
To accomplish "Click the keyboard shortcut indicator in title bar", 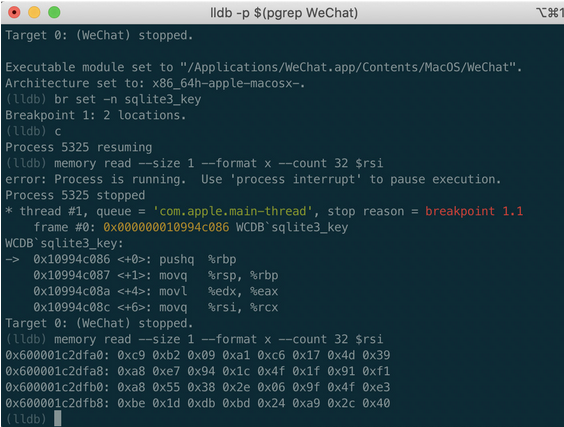I will pyautogui.click(x=550, y=13).
